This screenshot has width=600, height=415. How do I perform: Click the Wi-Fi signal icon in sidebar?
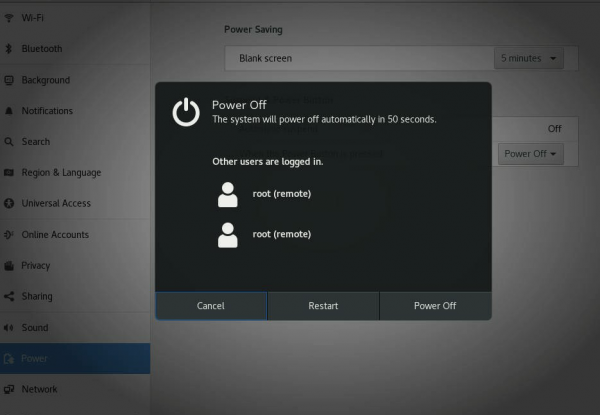click(9, 18)
